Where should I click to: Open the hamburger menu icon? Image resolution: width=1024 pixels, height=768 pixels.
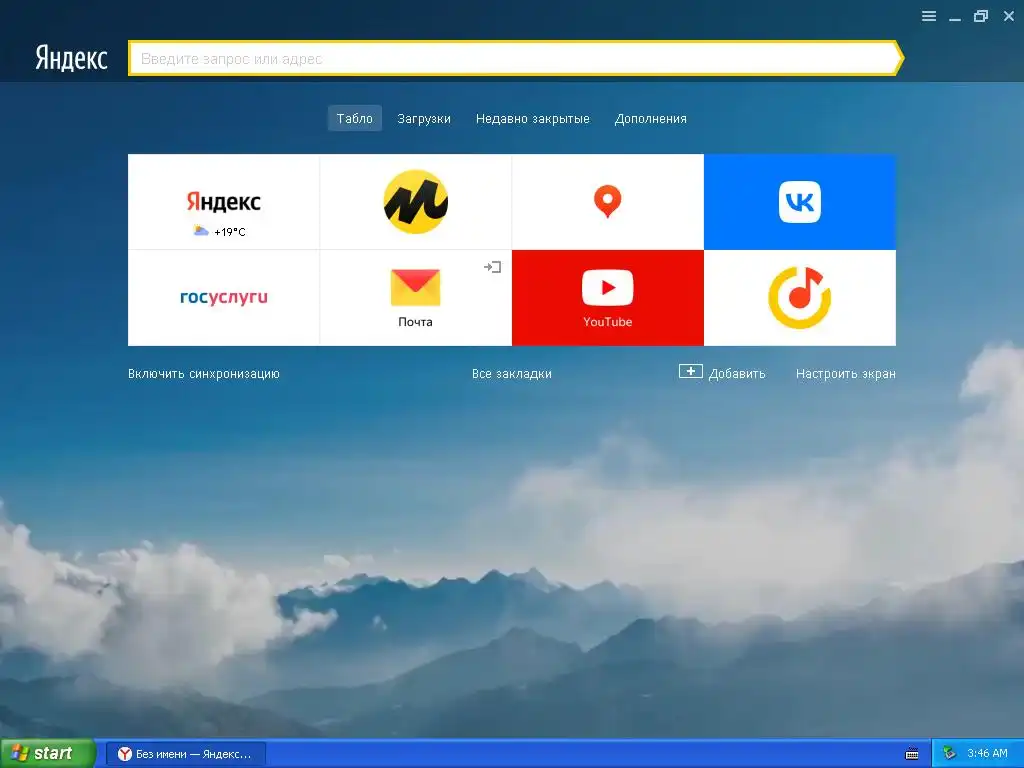[929, 16]
